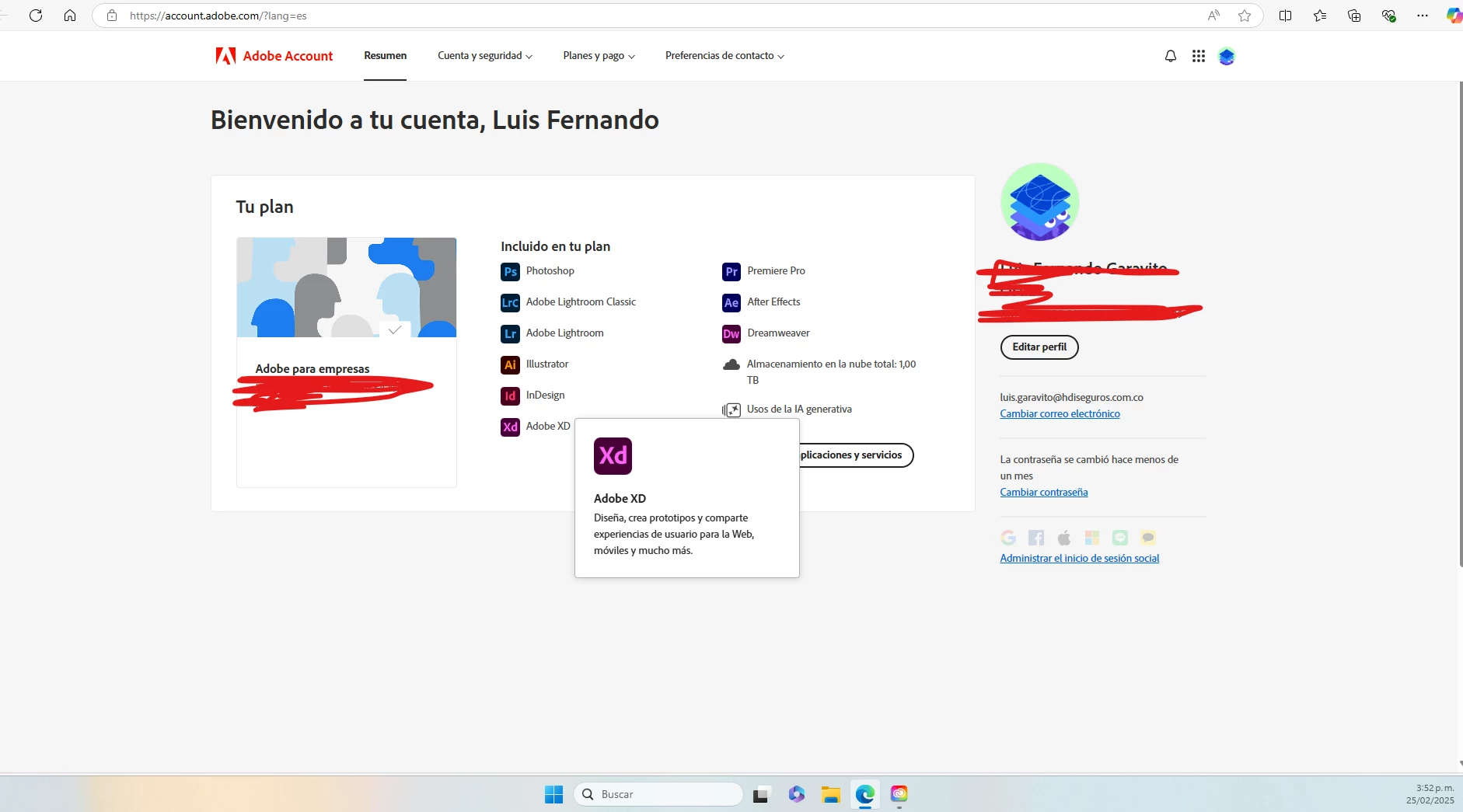The width and height of the screenshot is (1463, 812).
Task: Click the Apple social sign-in icon
Action: (1064, 538)
